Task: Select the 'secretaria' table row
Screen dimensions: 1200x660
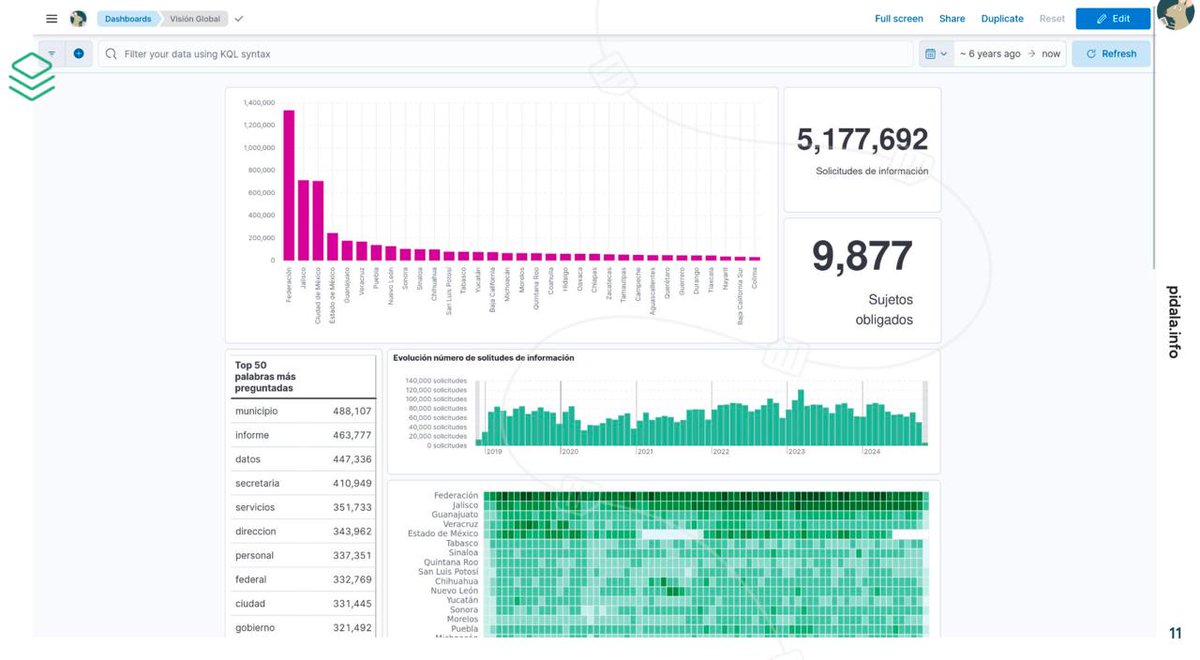Action: click(303, 483)
